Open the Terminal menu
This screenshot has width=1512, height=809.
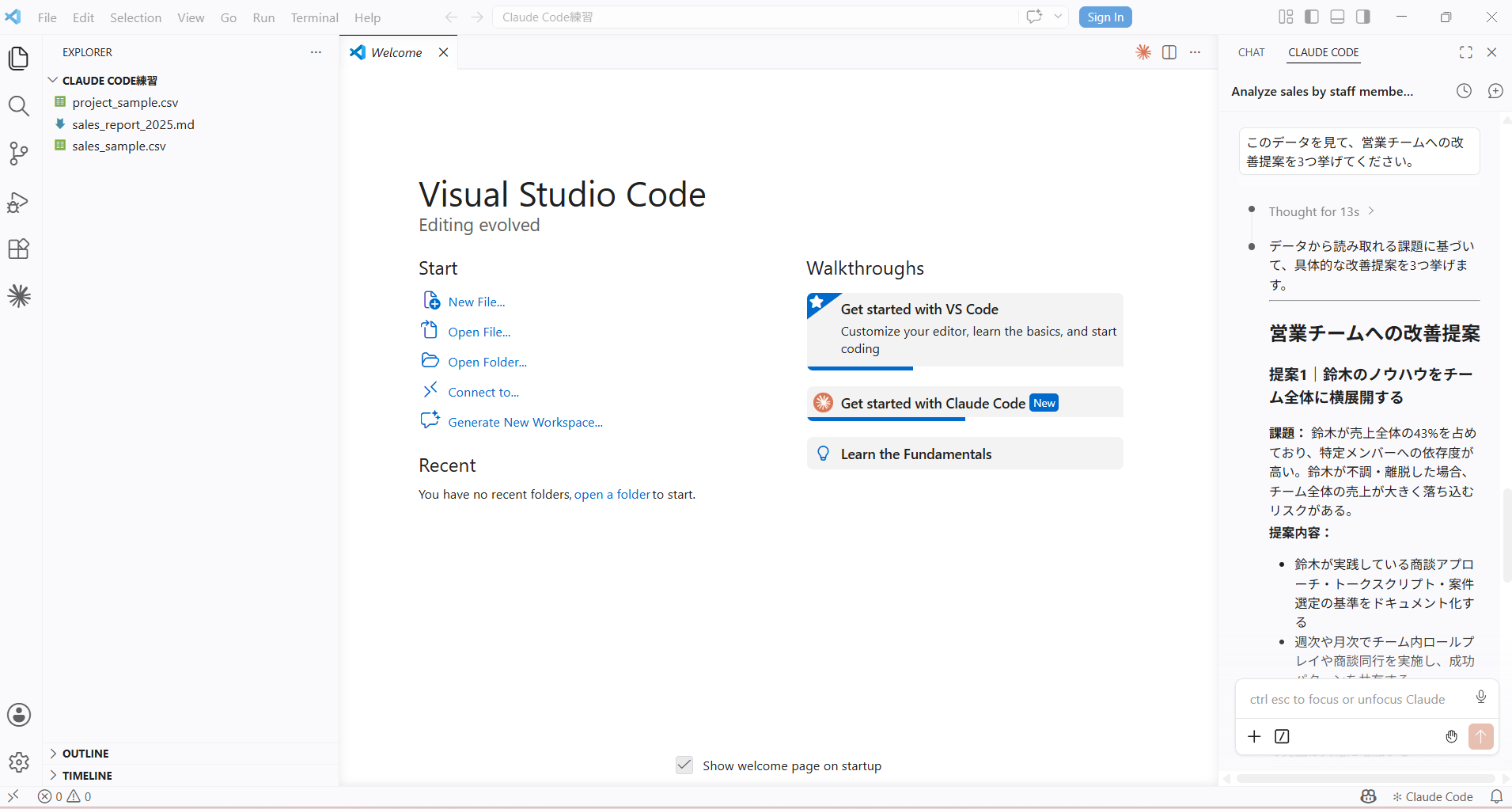(314, 17)
